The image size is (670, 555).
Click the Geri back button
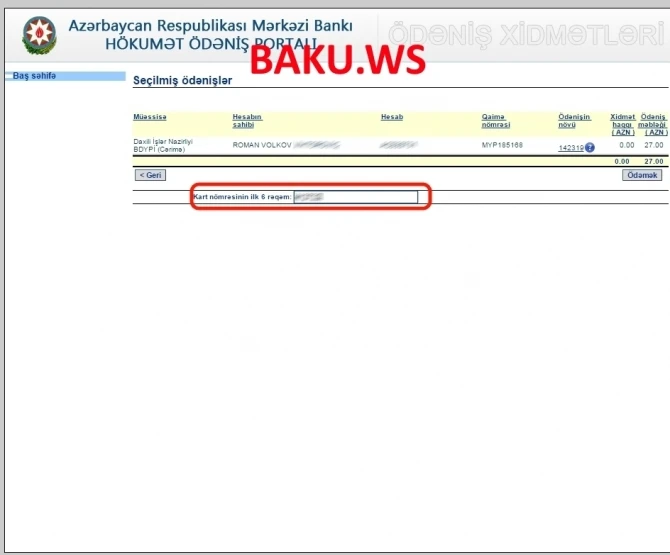pyautogui.click(x=150, y=175)
